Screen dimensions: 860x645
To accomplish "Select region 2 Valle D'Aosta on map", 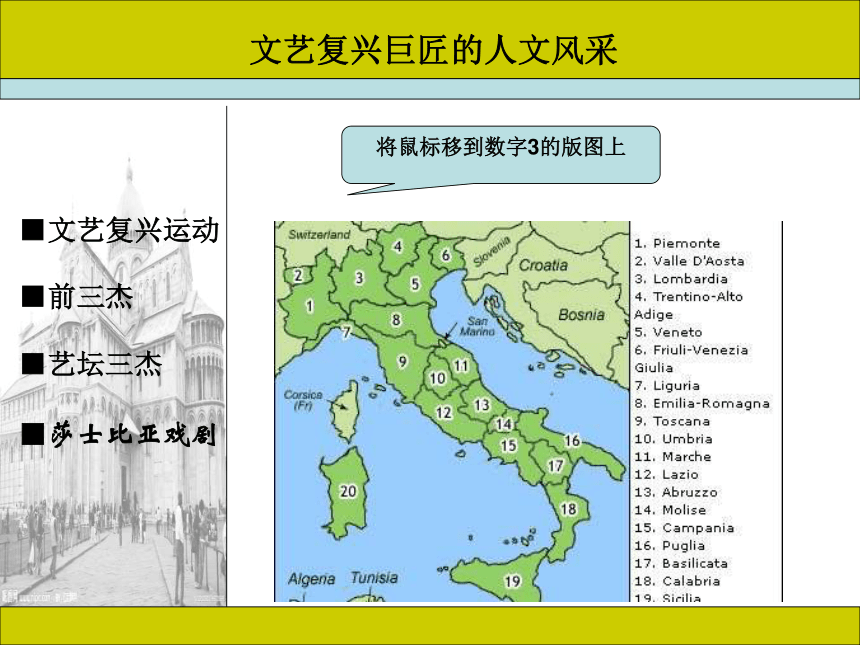I will pos(298,275).
